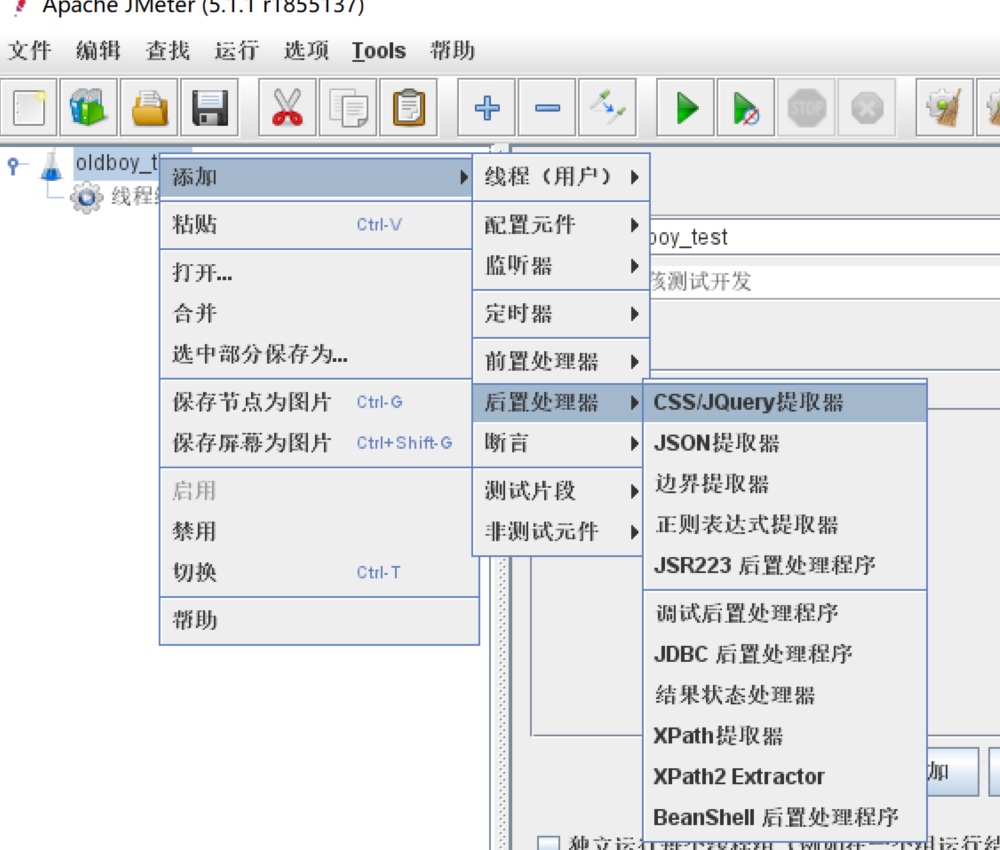The height and width of the screenshot is (850, 1000).
Task: Click the New test plan toolbar icon
Action: tap(30, 107)
